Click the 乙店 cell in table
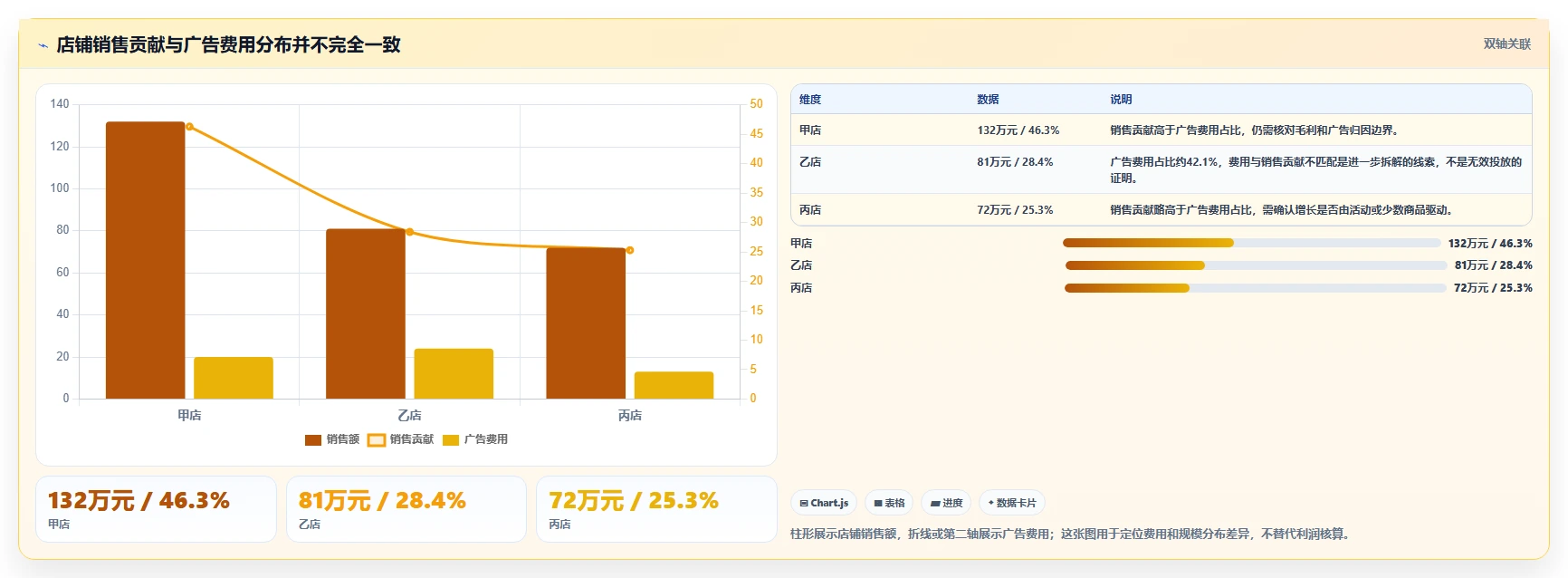Image resolution: width=1568 pixels, height=578 pixels. 810,162
